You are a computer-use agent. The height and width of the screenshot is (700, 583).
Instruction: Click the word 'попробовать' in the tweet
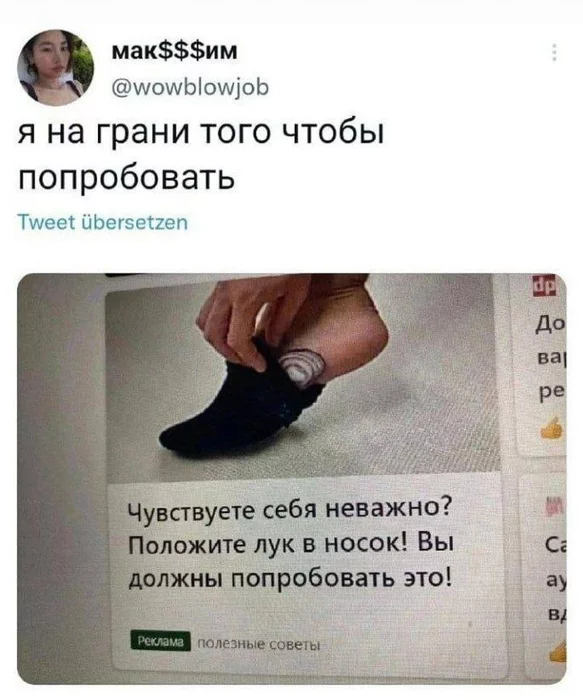126,178
